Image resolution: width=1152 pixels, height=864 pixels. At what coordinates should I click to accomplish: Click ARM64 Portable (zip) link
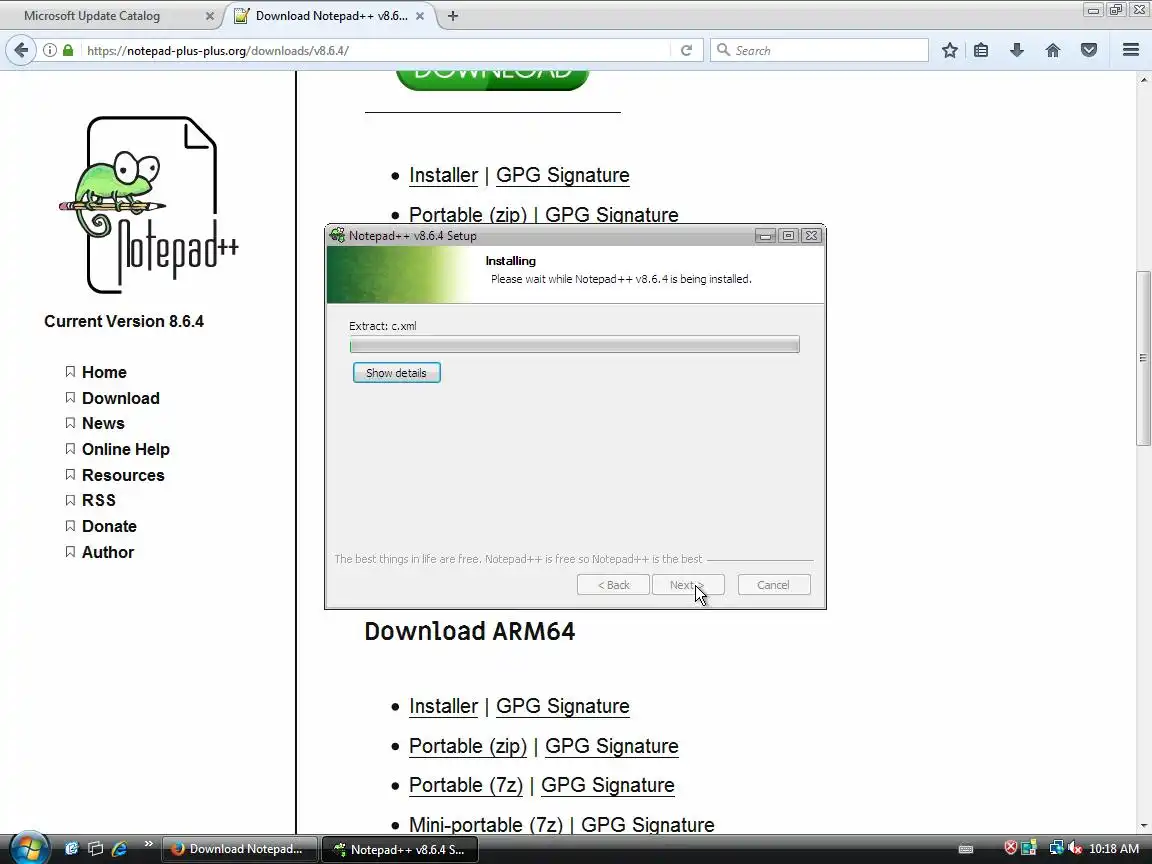click(467, 746)
